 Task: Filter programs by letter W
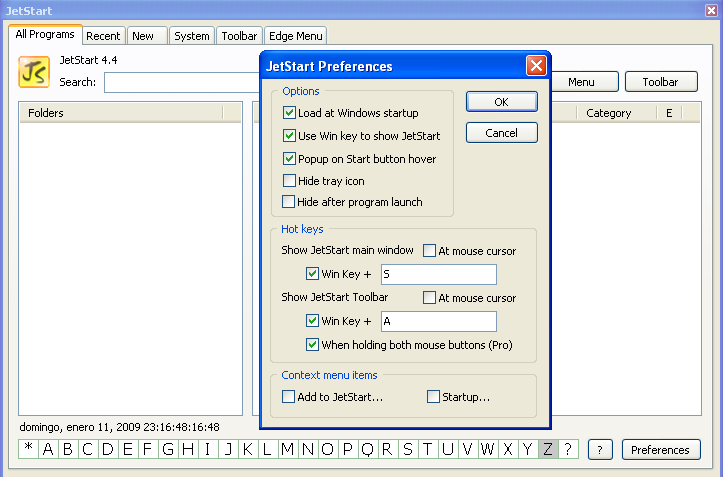coord(487,449)
